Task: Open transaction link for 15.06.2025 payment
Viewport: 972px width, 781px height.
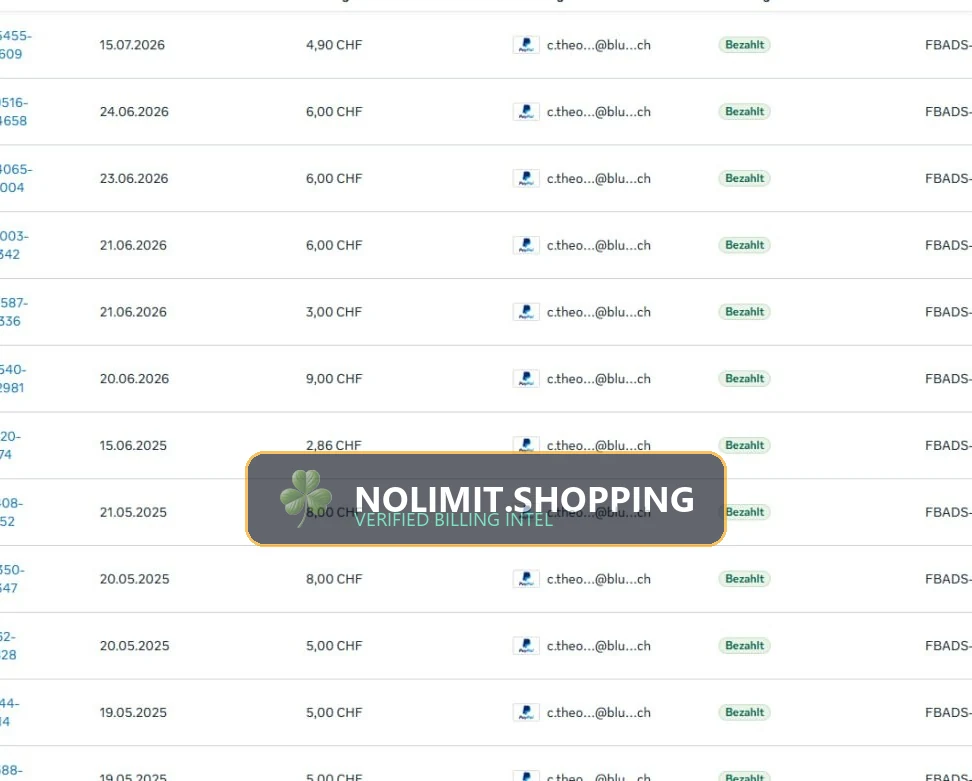Action: [10, 445]
